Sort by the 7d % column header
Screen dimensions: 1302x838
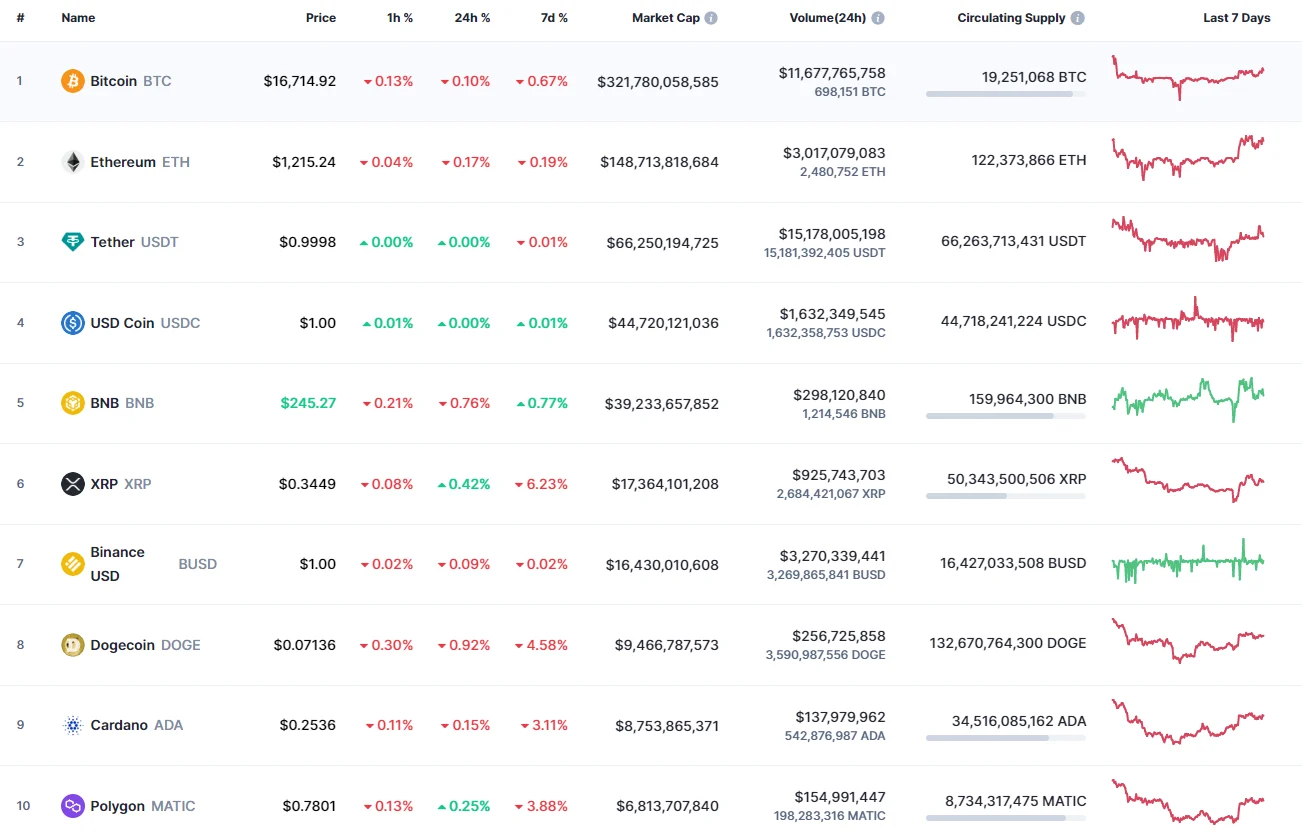[x=554, y=17]
